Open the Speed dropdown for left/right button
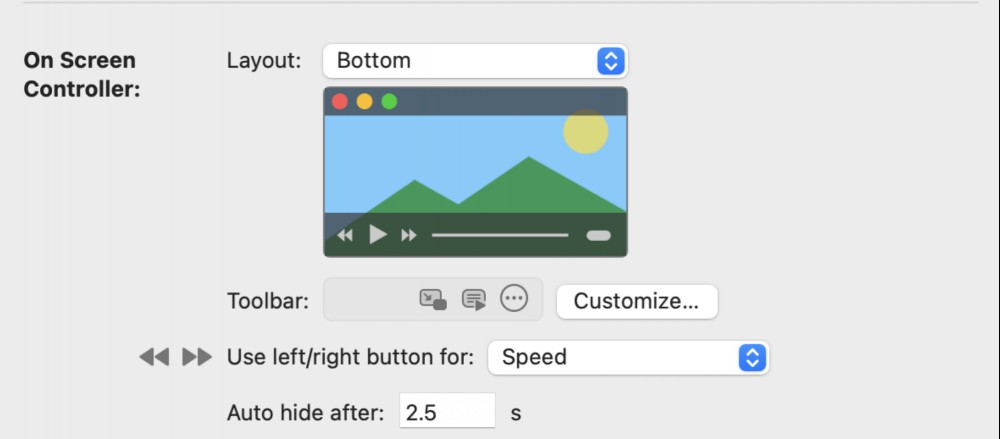The height and width of the screenshot is (439, 1000). click(628, 357)
